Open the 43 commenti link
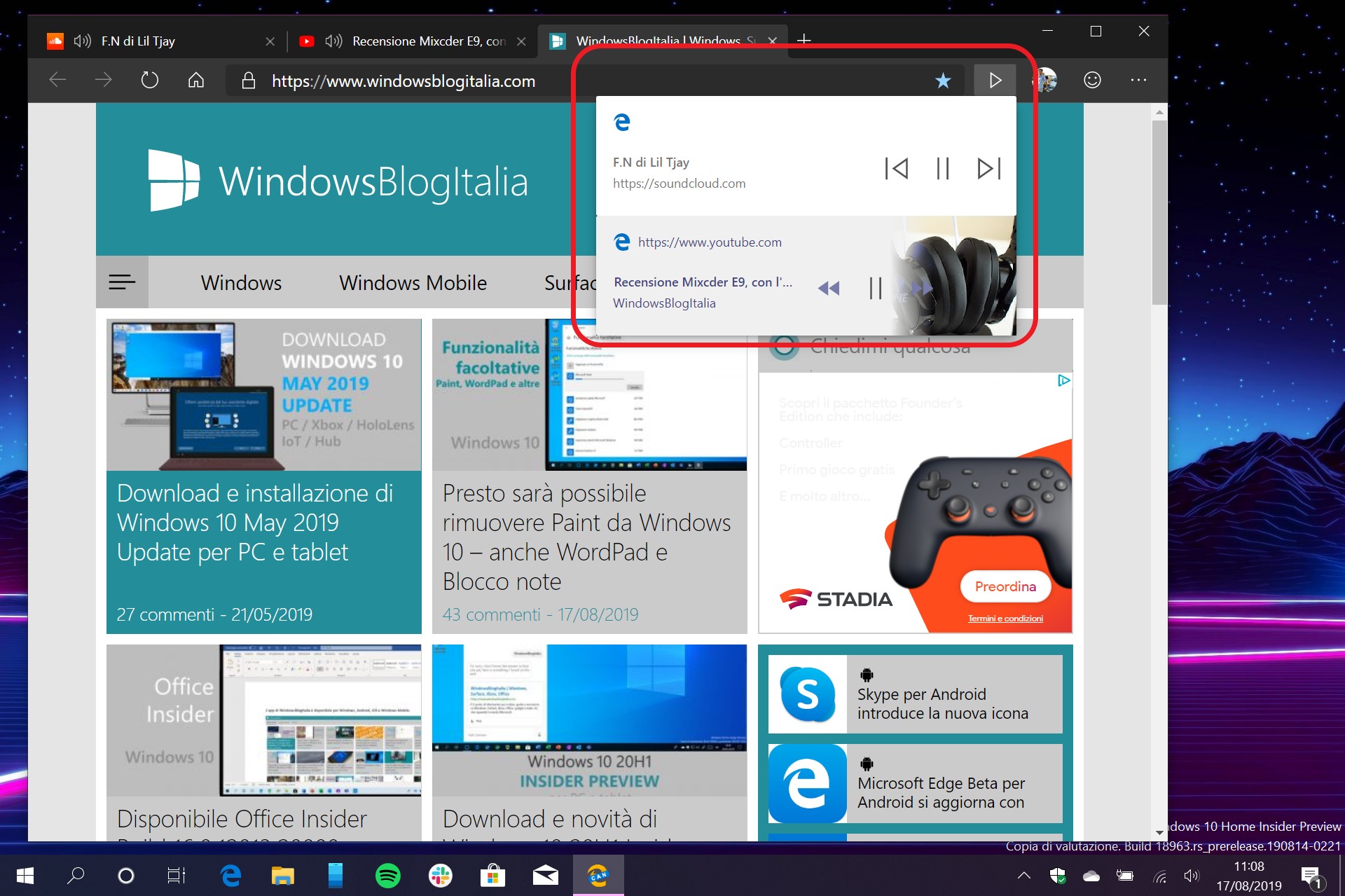The height and width of the screenshot is (896, 1345). 491,614
